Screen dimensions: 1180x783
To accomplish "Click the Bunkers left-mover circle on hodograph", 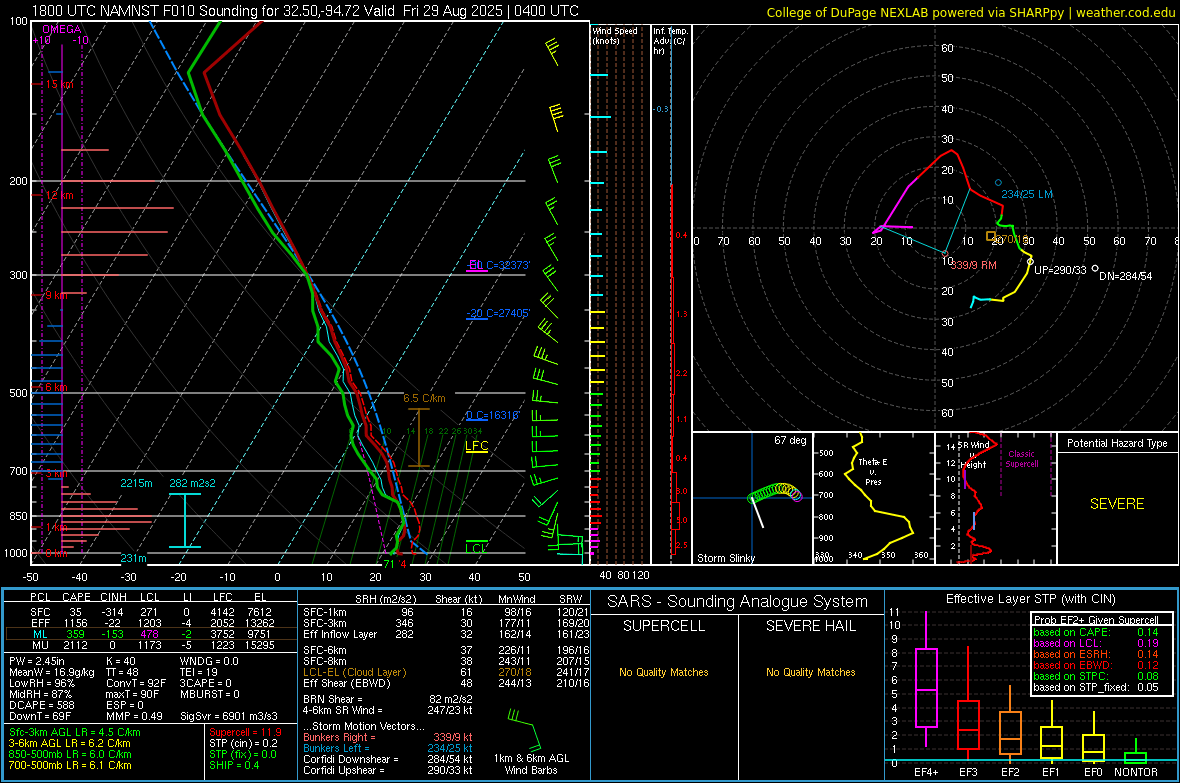I will click(999, 183).
